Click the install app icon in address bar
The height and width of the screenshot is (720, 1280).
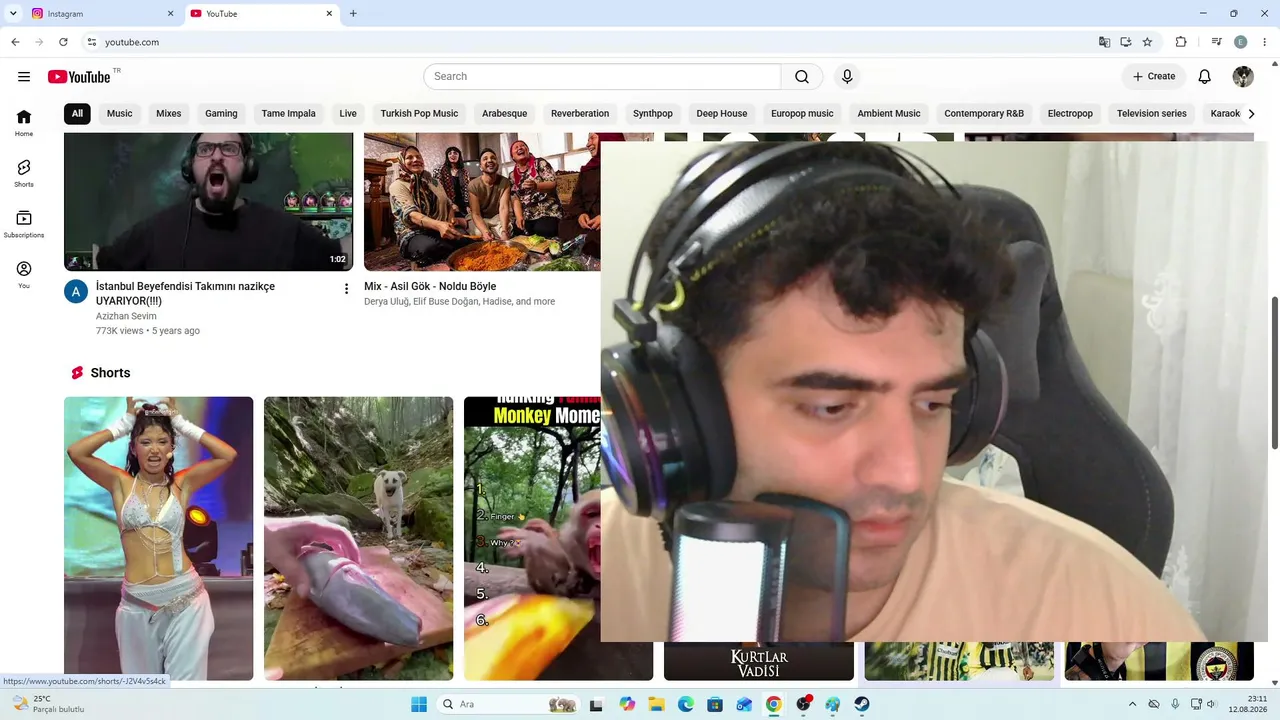tap(1126, 42)
